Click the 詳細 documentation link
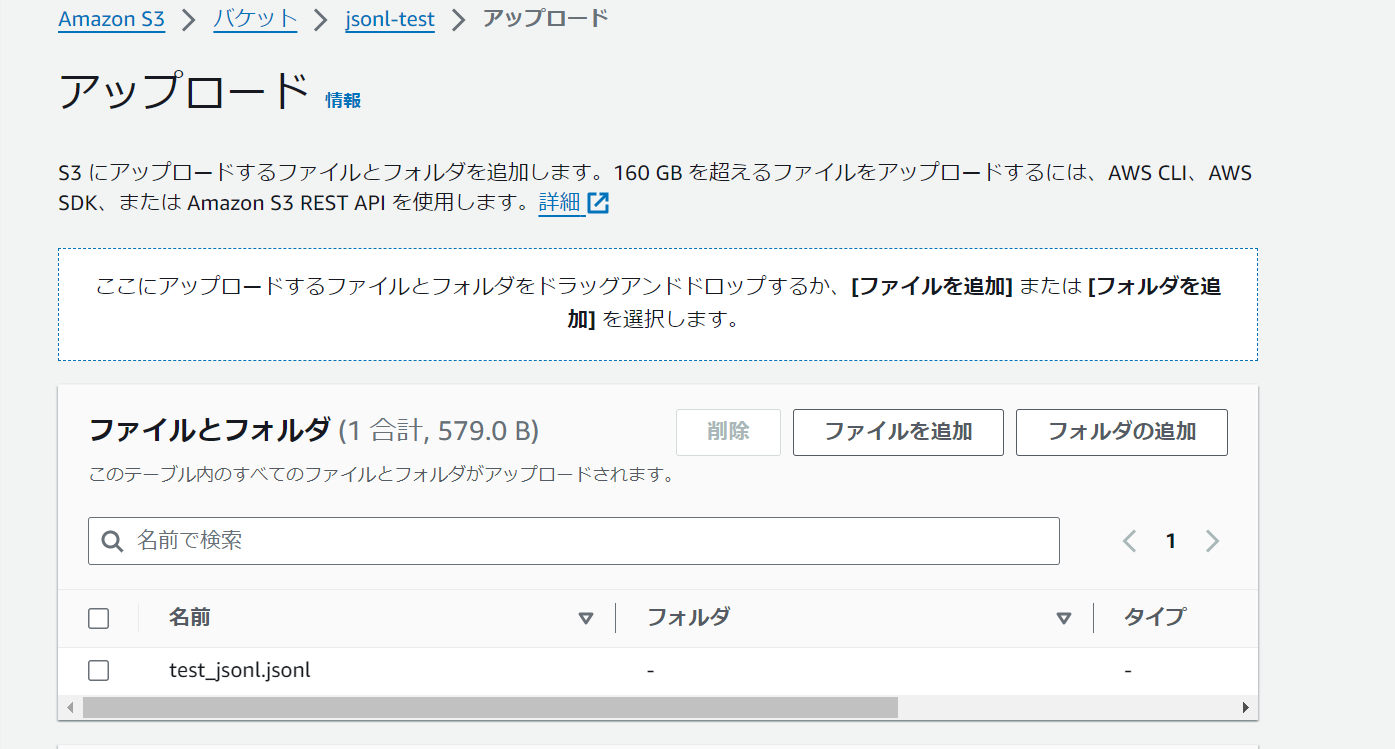Image resolution: width=1395 pixels, height=749 pixels. (561, 201)
